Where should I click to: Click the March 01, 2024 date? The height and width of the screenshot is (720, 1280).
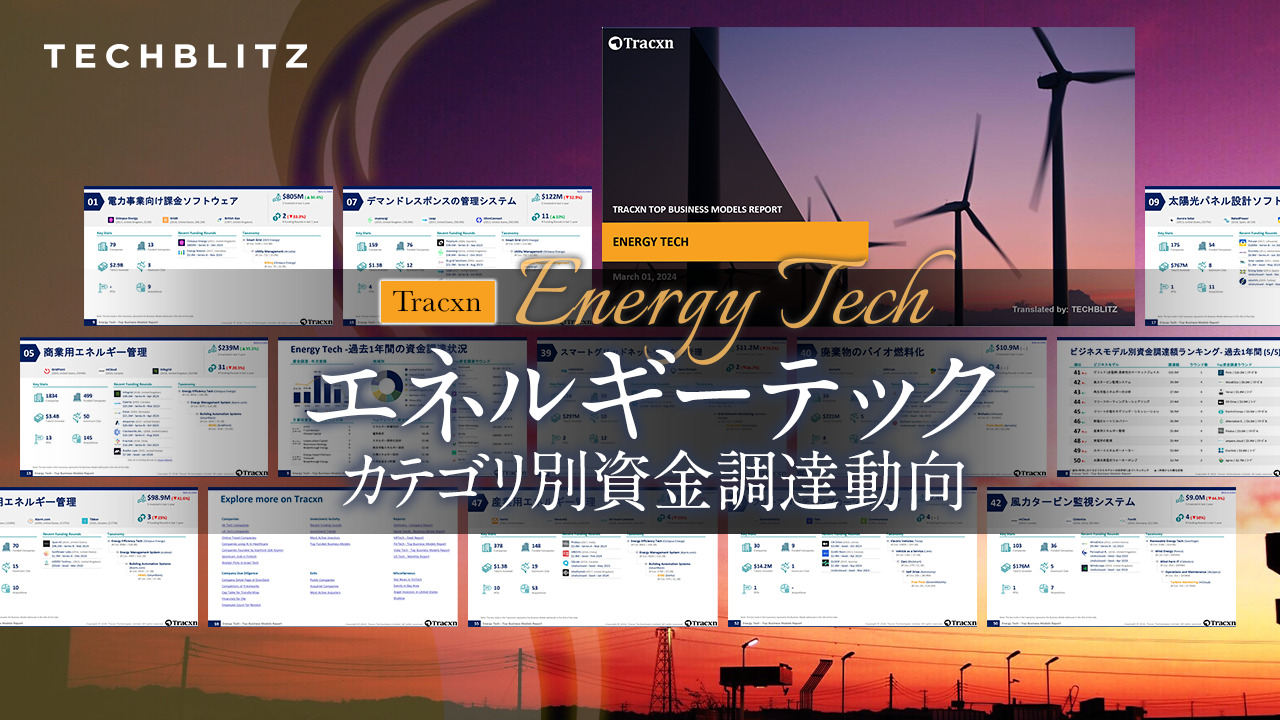[x=646, y=277]
